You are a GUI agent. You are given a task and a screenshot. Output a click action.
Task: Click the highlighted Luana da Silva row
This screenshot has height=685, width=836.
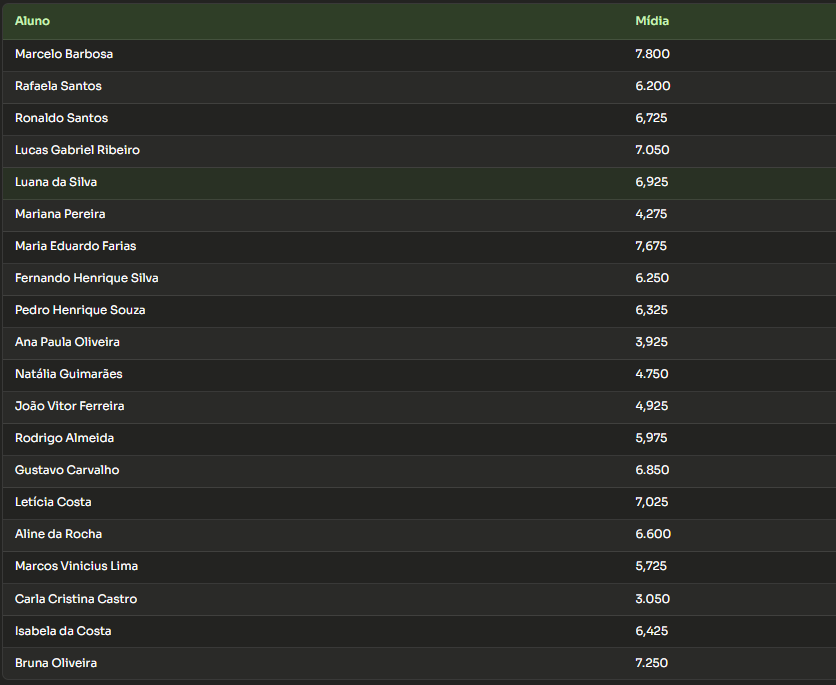(x=419, y=183)
